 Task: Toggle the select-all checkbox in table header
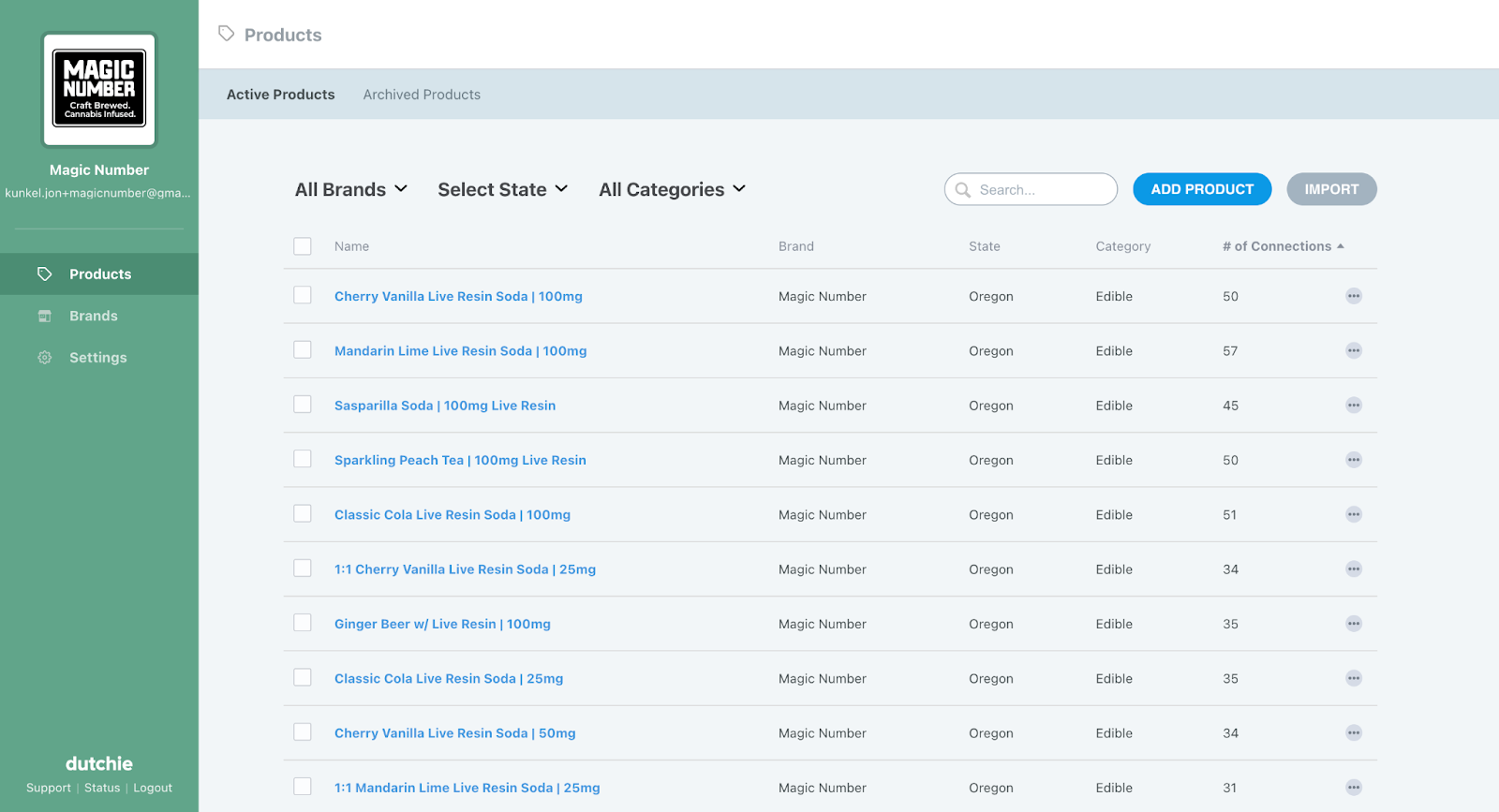[303, 246]
